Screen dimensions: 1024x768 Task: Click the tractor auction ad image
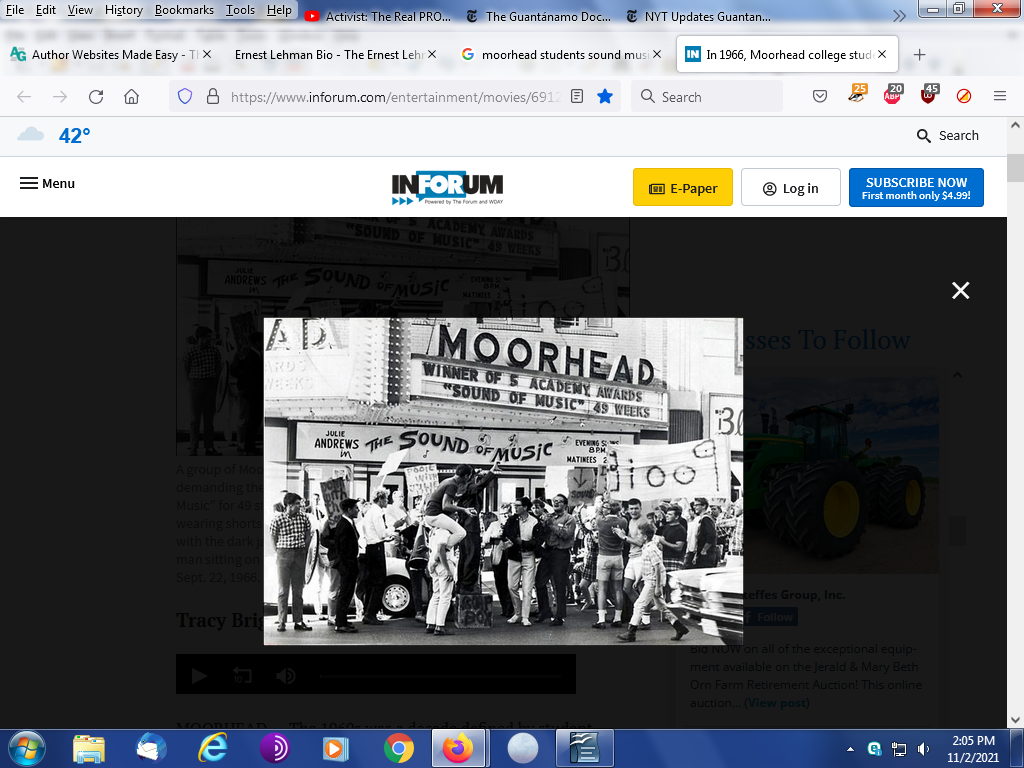pyautogui.click(x=842, y=475)
